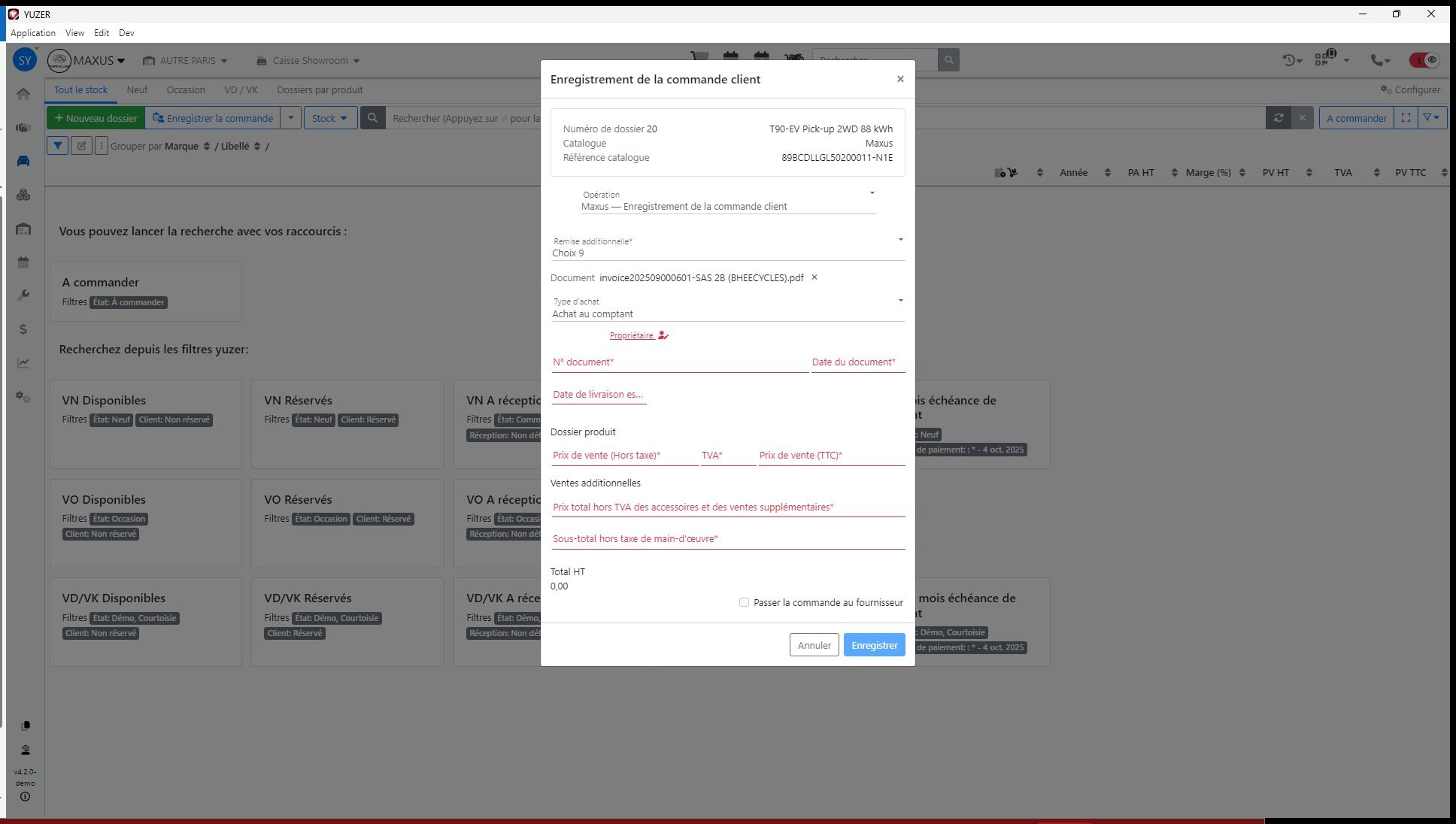Open the Edit menu
This screenshot has height=824, width=1456.
point(102,33)
